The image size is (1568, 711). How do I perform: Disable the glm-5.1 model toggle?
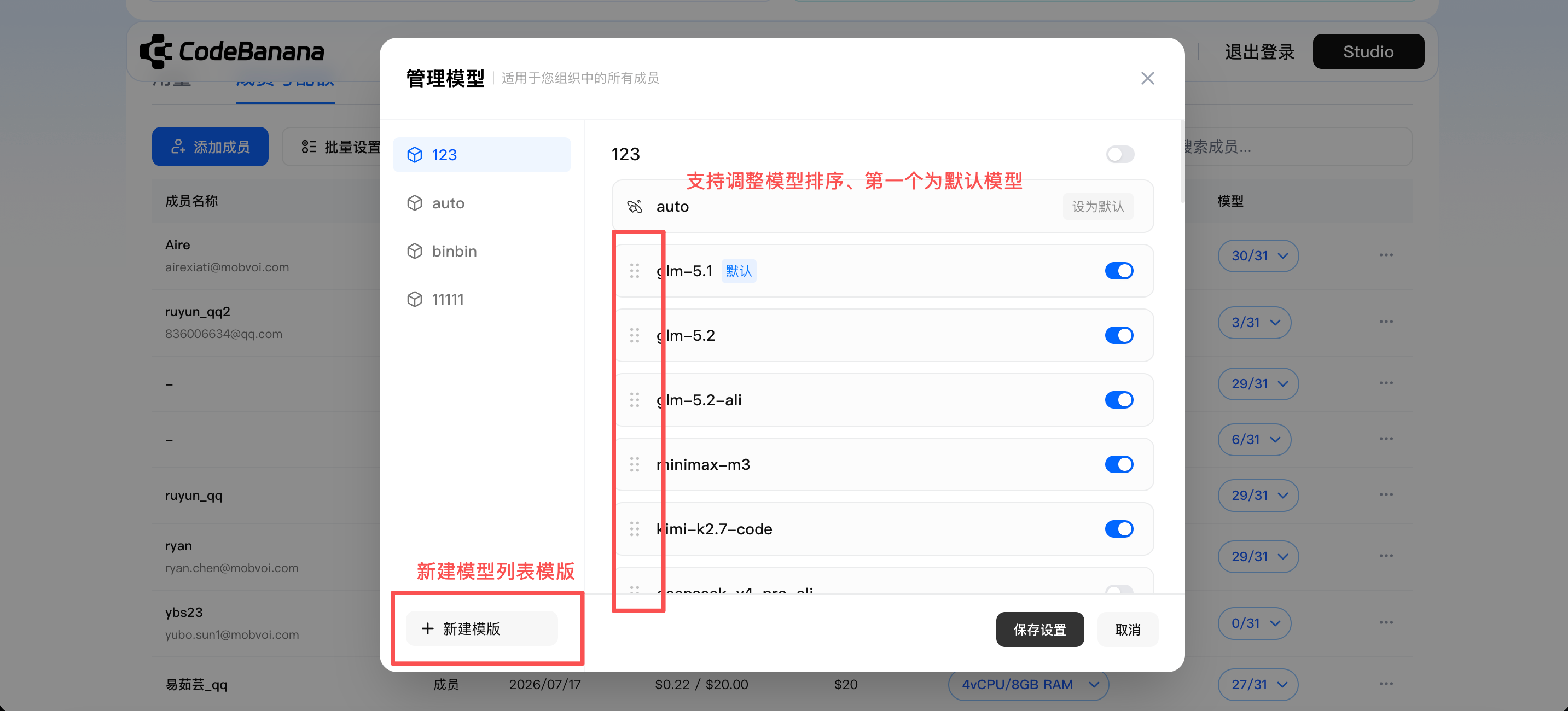[1119, 271]
